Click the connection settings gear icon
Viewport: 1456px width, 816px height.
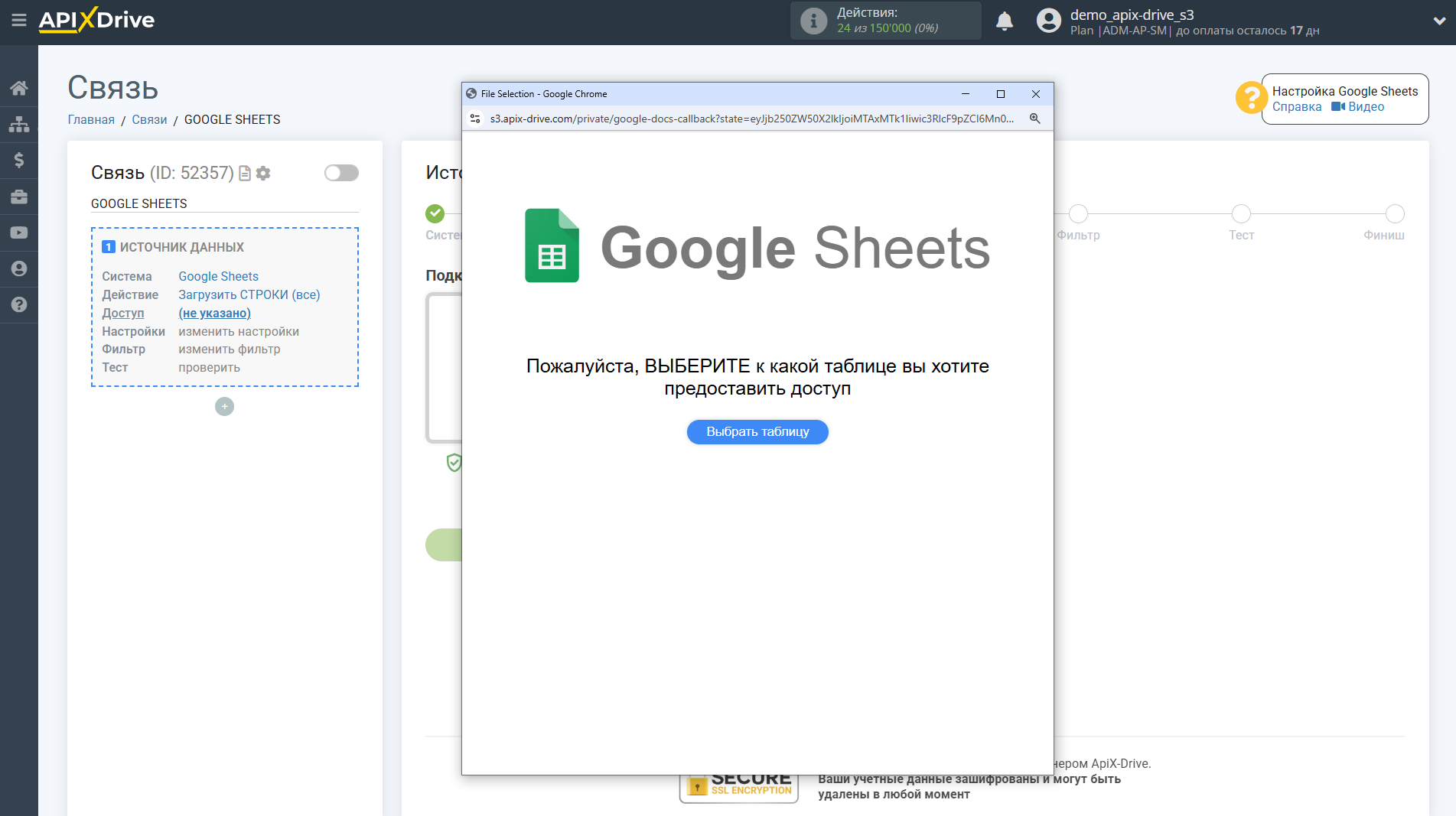[263, 174]
